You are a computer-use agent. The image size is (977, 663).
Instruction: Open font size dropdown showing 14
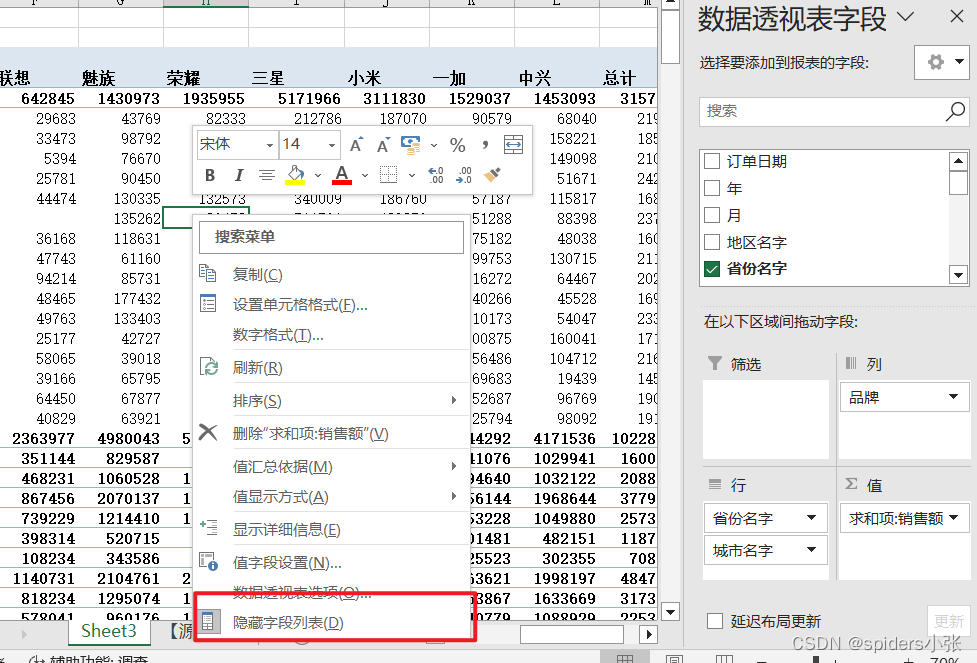331,145
